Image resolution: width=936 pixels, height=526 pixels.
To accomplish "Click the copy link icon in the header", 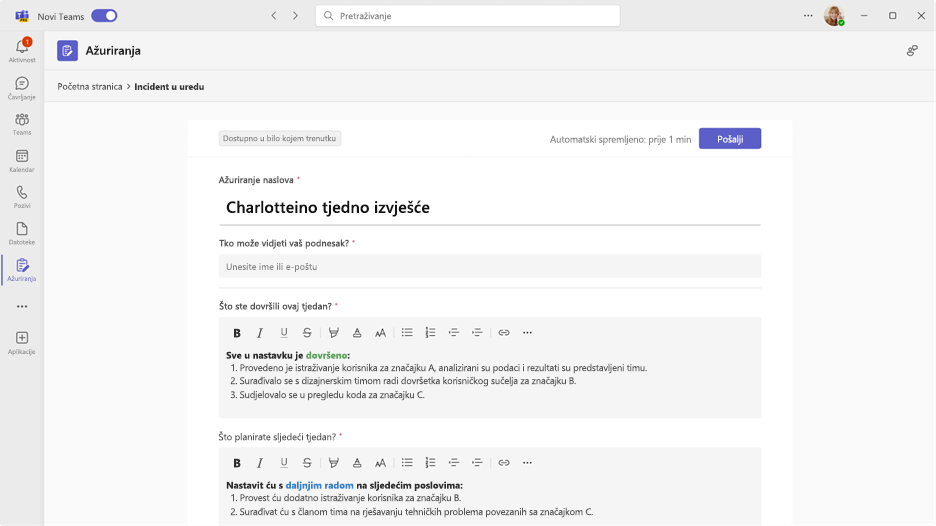I will click(x=912, y=51).
